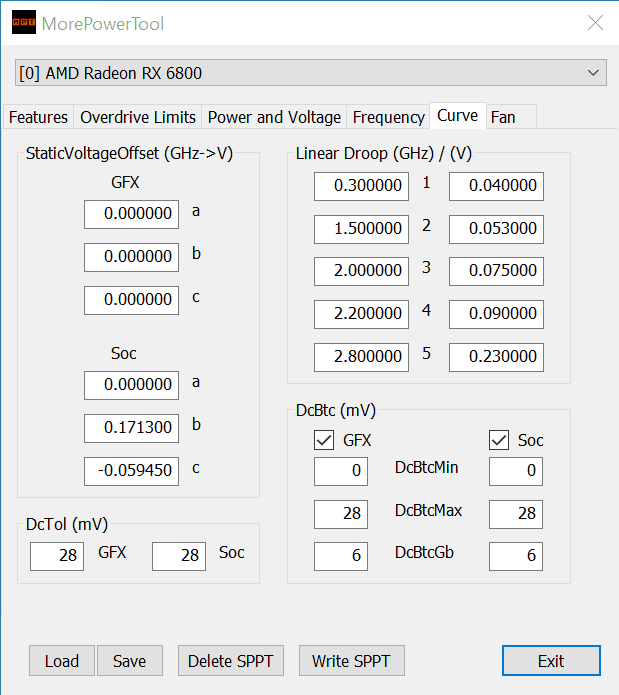
Task: Edit the Soc DcBtcGb field
Action: click(x=516, y=556)
